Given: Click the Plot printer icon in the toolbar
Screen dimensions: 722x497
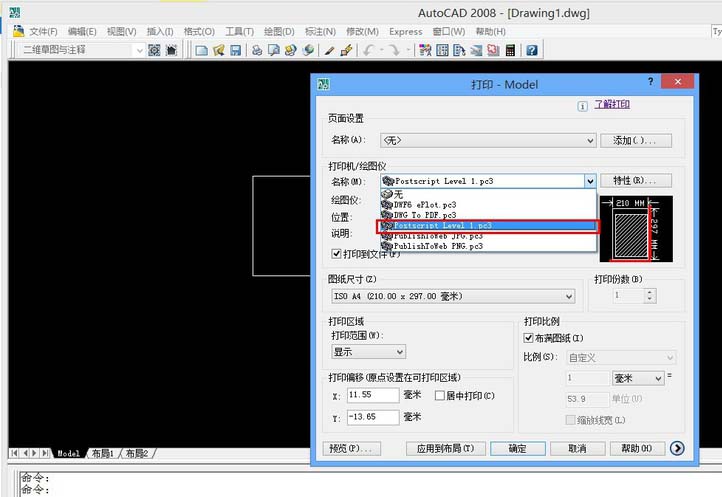Looking at the screenshot, I should point(257,50).
